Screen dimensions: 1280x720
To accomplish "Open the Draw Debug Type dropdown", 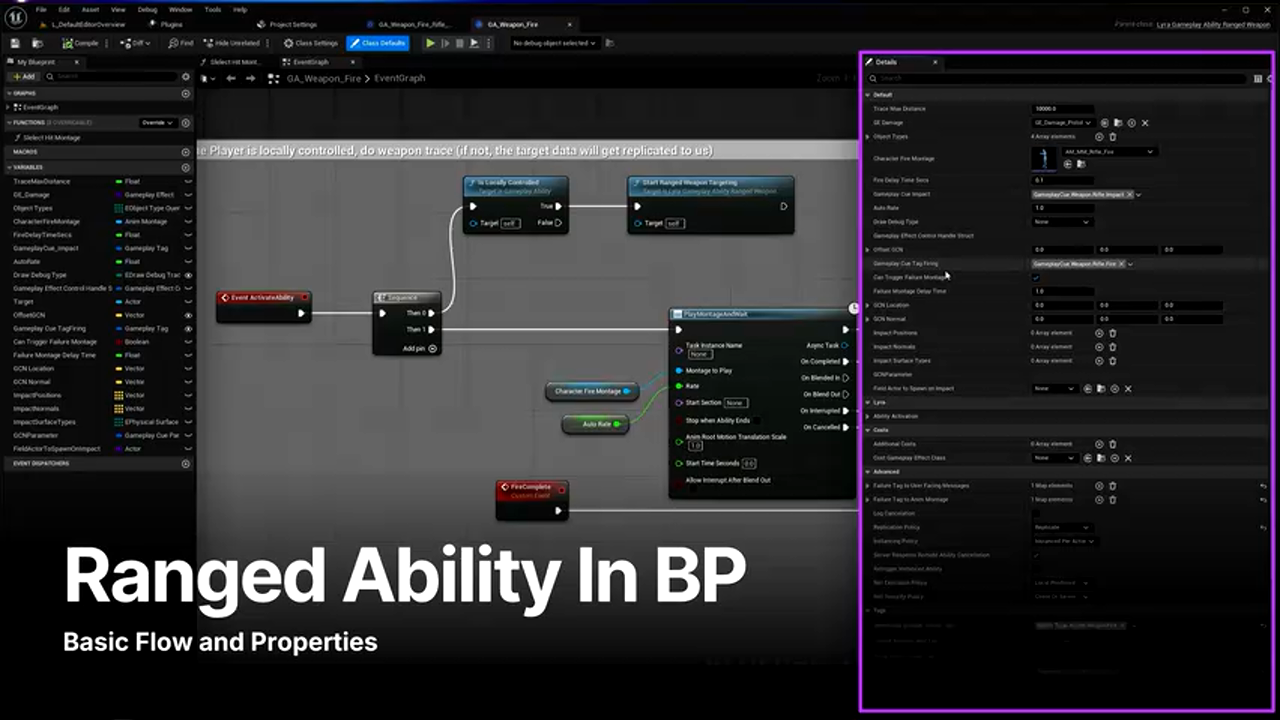I will (x=1061, y=222).
